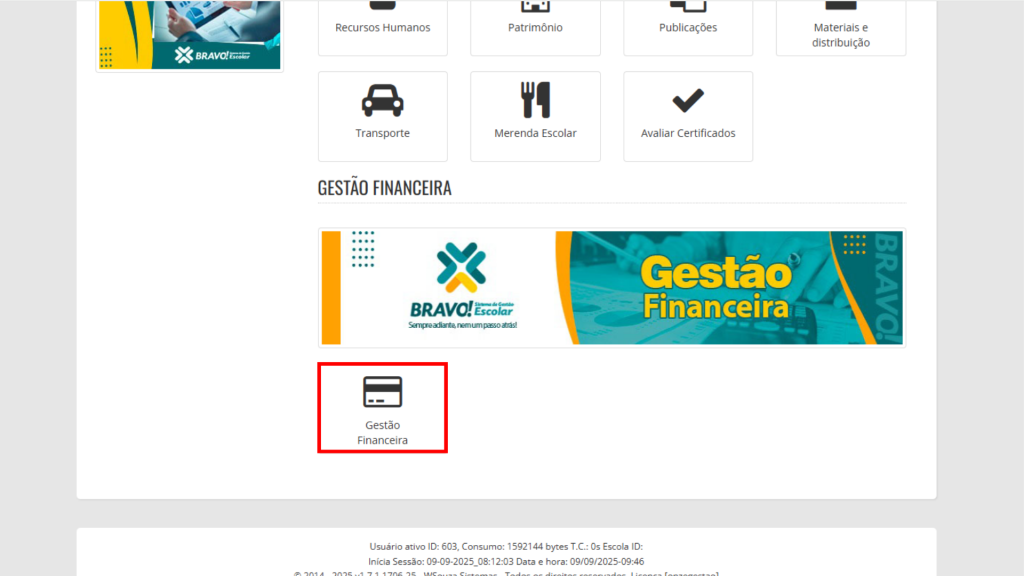
Task: Open the Gestão Financeira credit card tile
Action: [383, 408]
